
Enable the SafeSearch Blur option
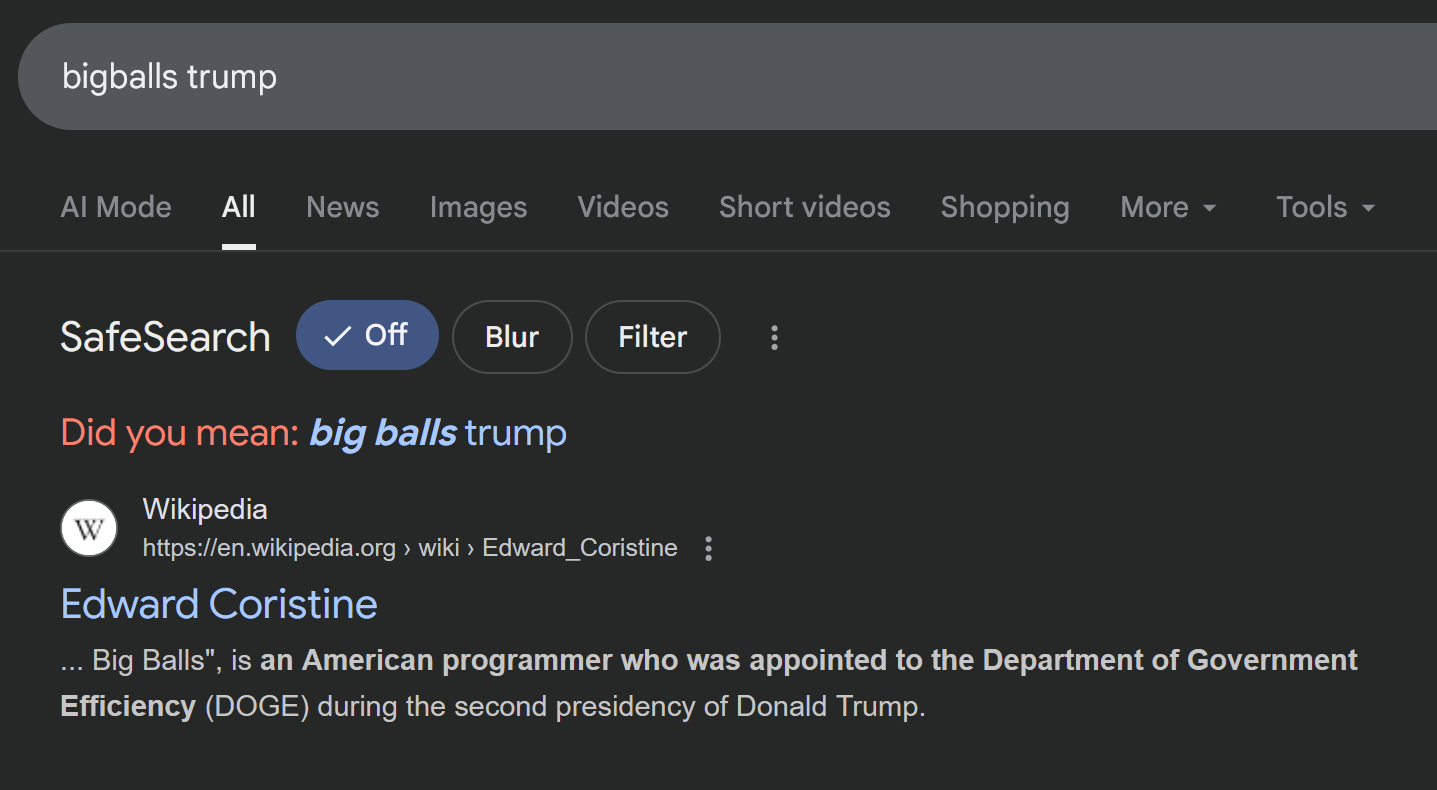coord(512,337)
